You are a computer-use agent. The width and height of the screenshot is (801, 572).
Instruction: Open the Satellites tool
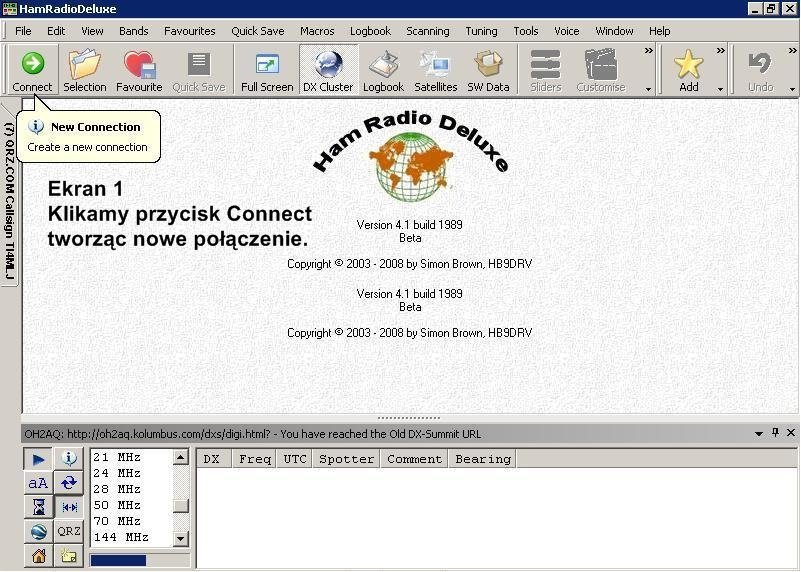click(x=436, y=70)
